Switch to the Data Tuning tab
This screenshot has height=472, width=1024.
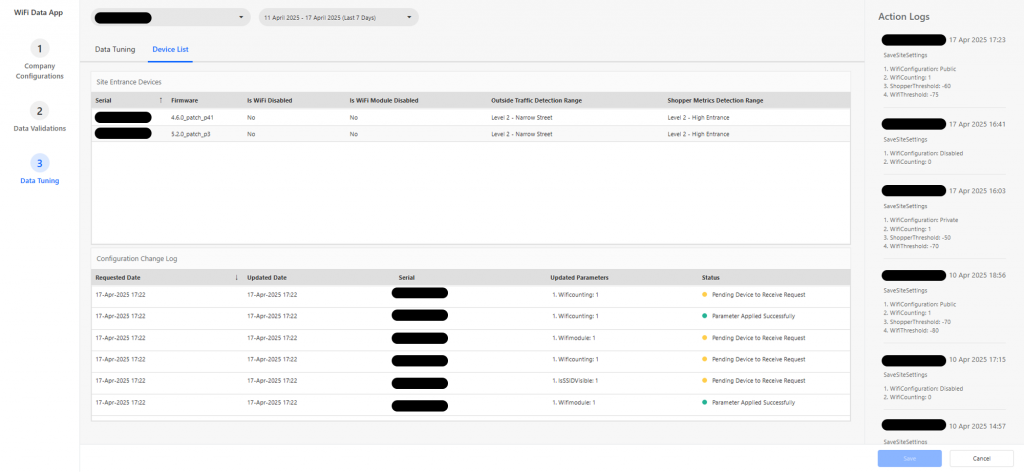[x=115, y=48]
